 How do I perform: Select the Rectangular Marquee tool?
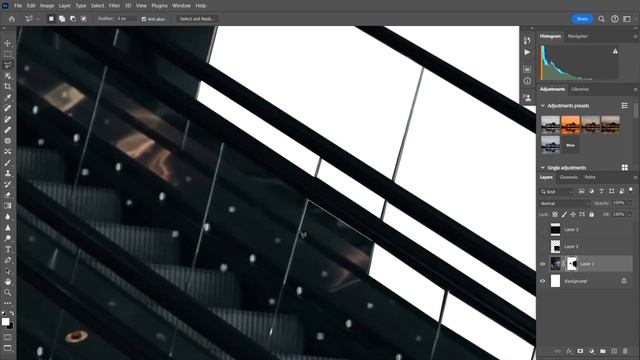click(x=7, y=54)
